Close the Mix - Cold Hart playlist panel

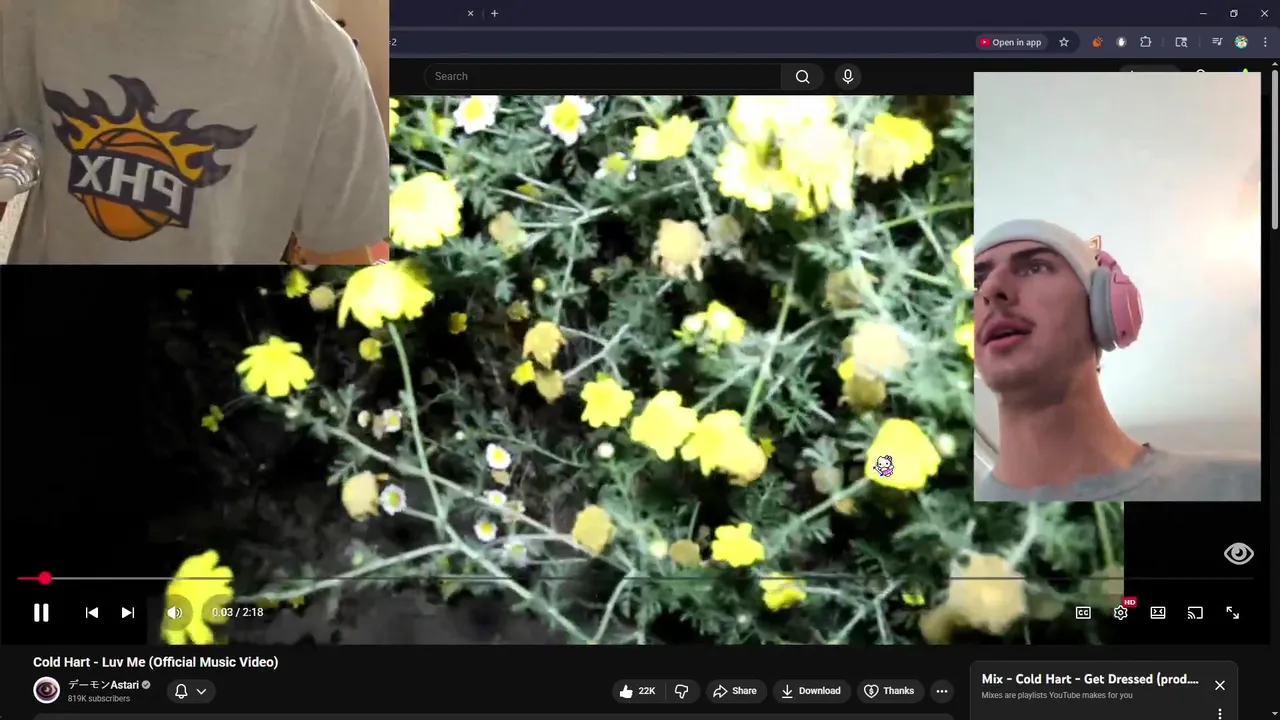(x=1220, y=685)
